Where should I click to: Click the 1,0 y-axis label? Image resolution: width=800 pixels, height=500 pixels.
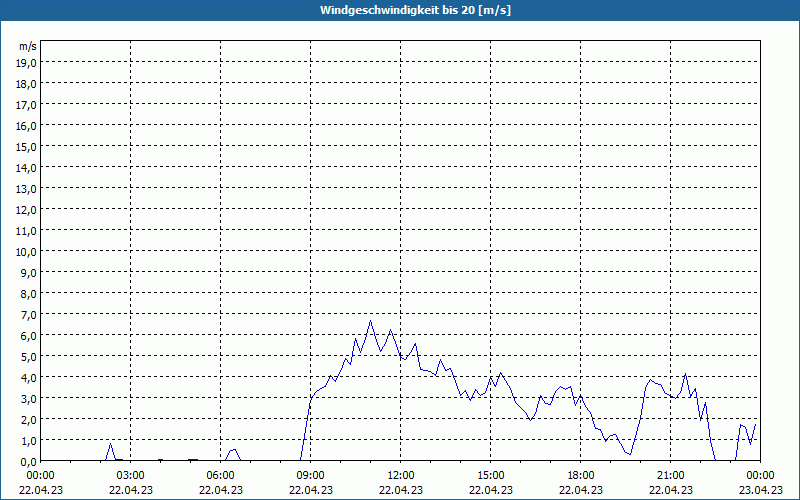click(x=29, y=441)
